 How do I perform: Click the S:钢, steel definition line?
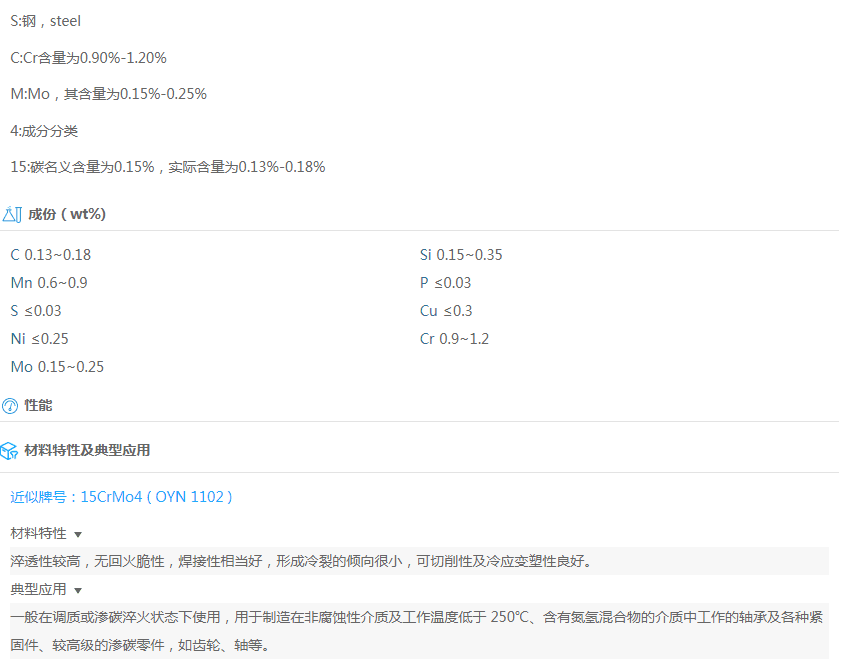(x=46, y=21)
